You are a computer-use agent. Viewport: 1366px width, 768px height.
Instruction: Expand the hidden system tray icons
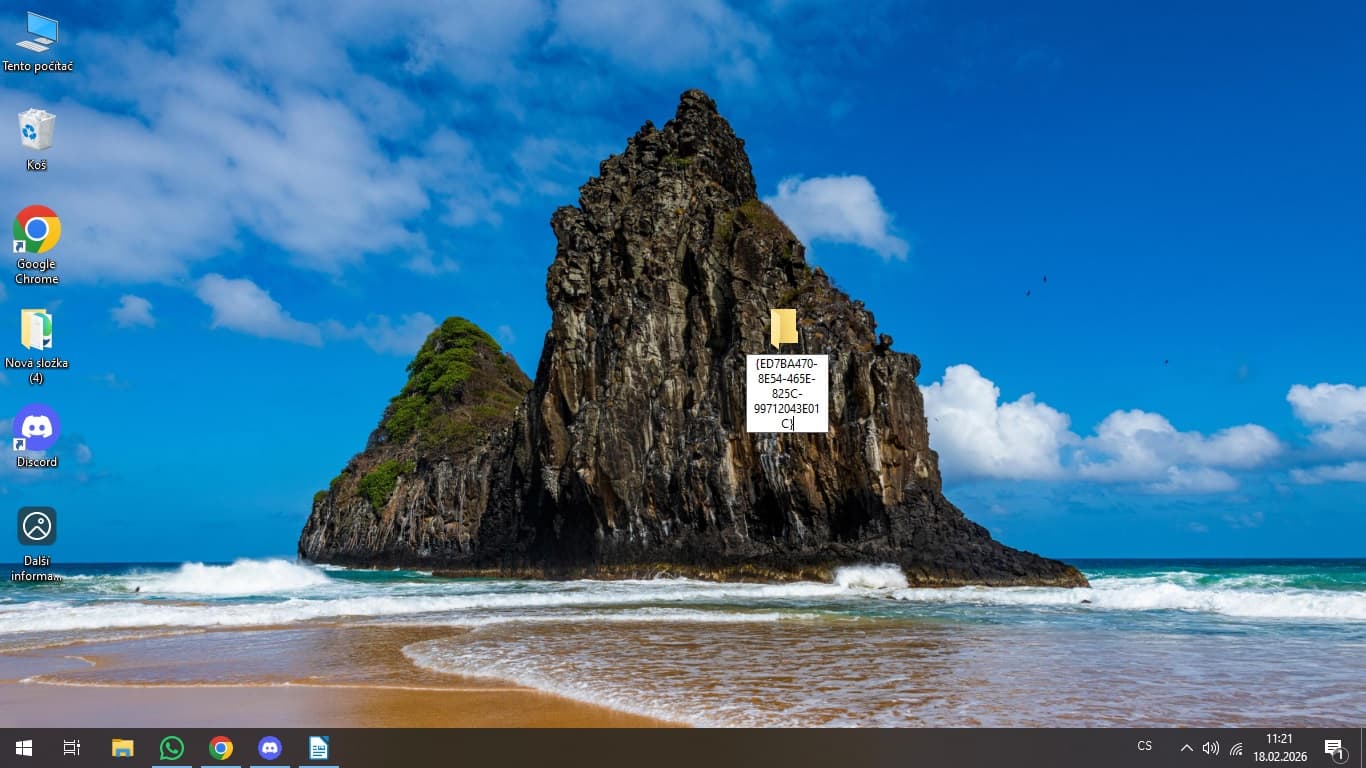(1186, 748)
